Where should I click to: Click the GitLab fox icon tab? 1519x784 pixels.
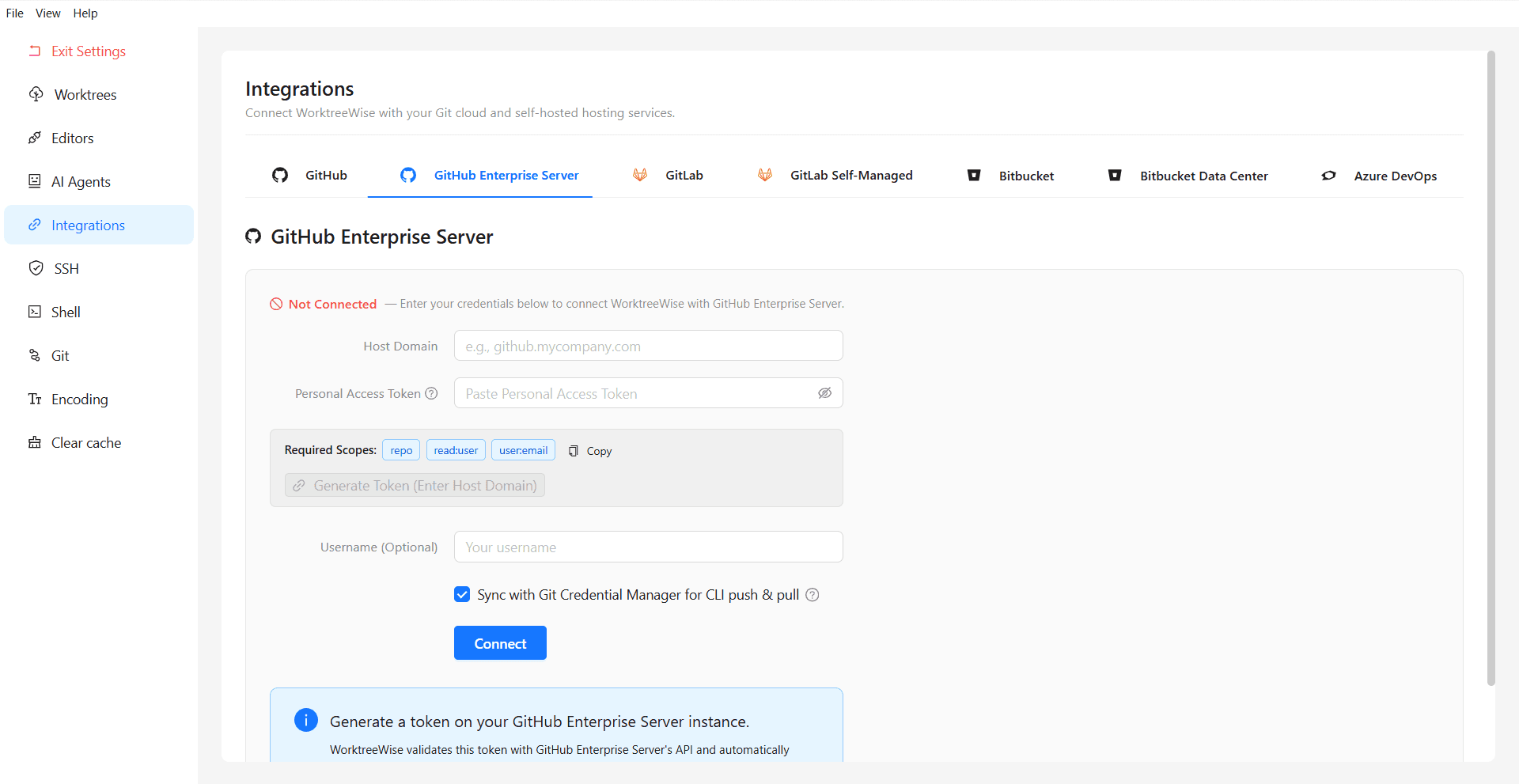point(640,175)
